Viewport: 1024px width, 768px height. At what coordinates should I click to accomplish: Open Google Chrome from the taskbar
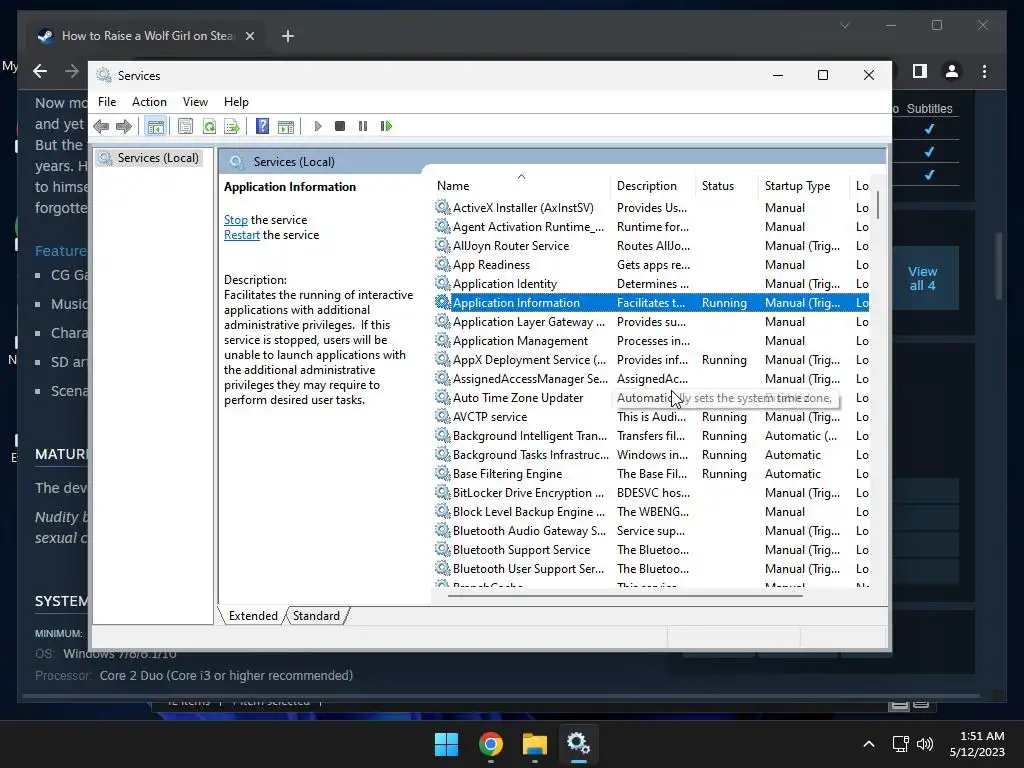point(490,744)
